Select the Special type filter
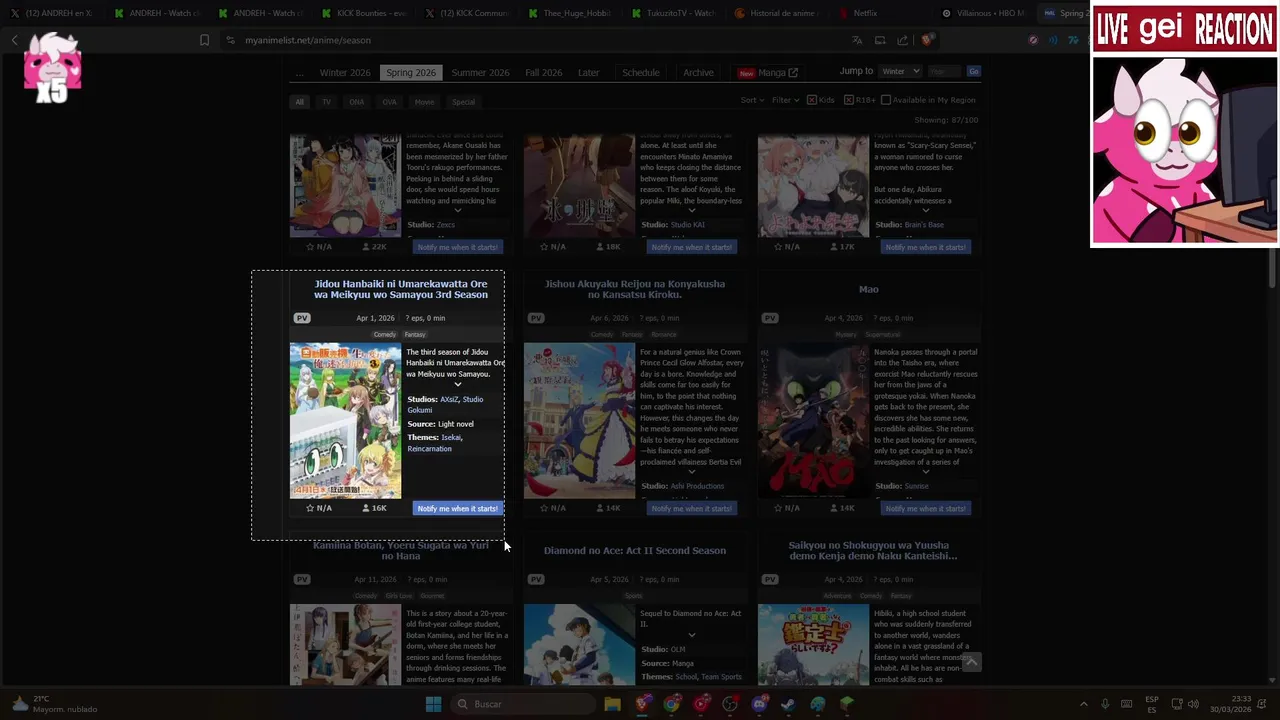 pyautogui.click(x=463, y=102)
